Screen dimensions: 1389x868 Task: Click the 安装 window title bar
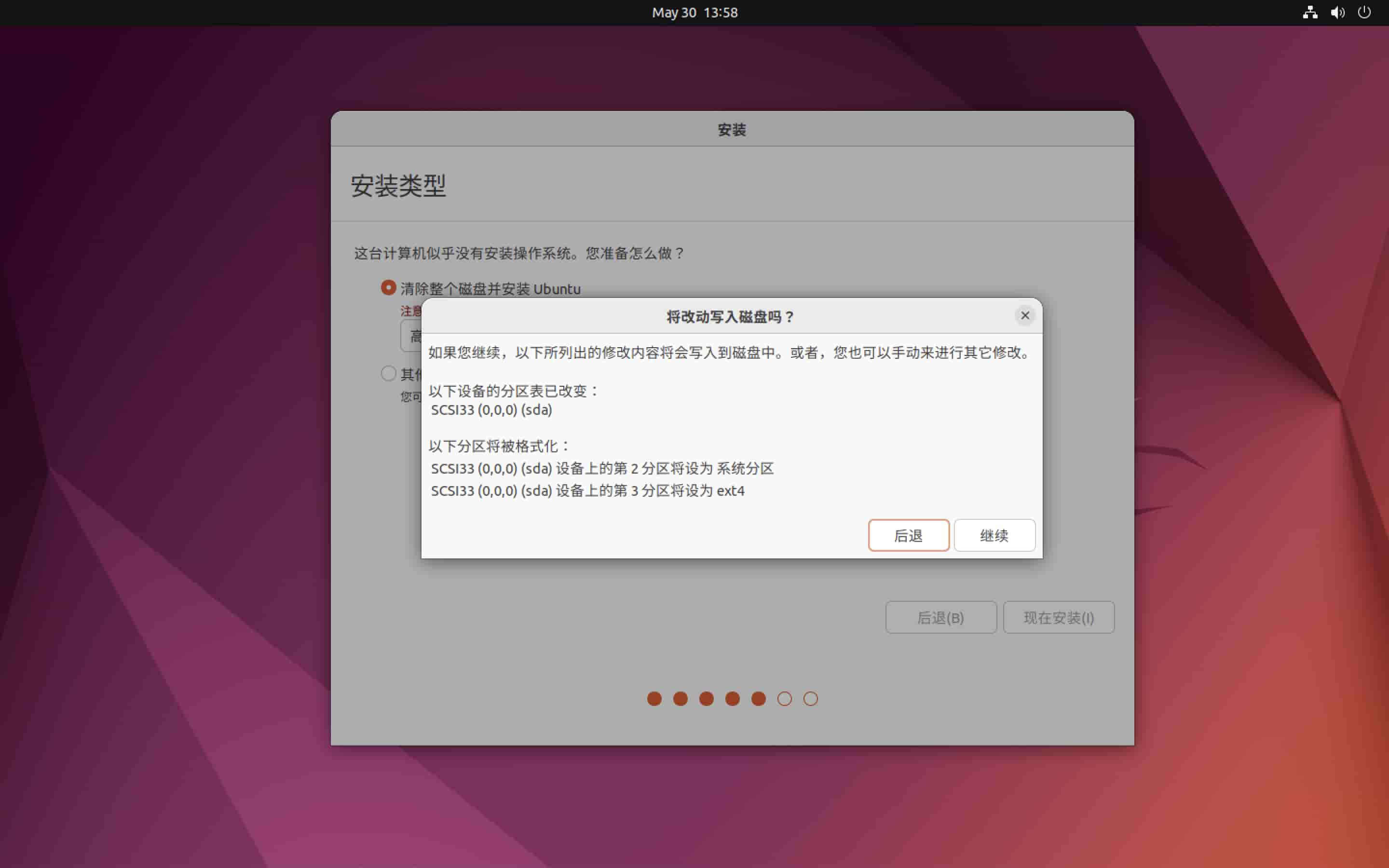point(731,130)
